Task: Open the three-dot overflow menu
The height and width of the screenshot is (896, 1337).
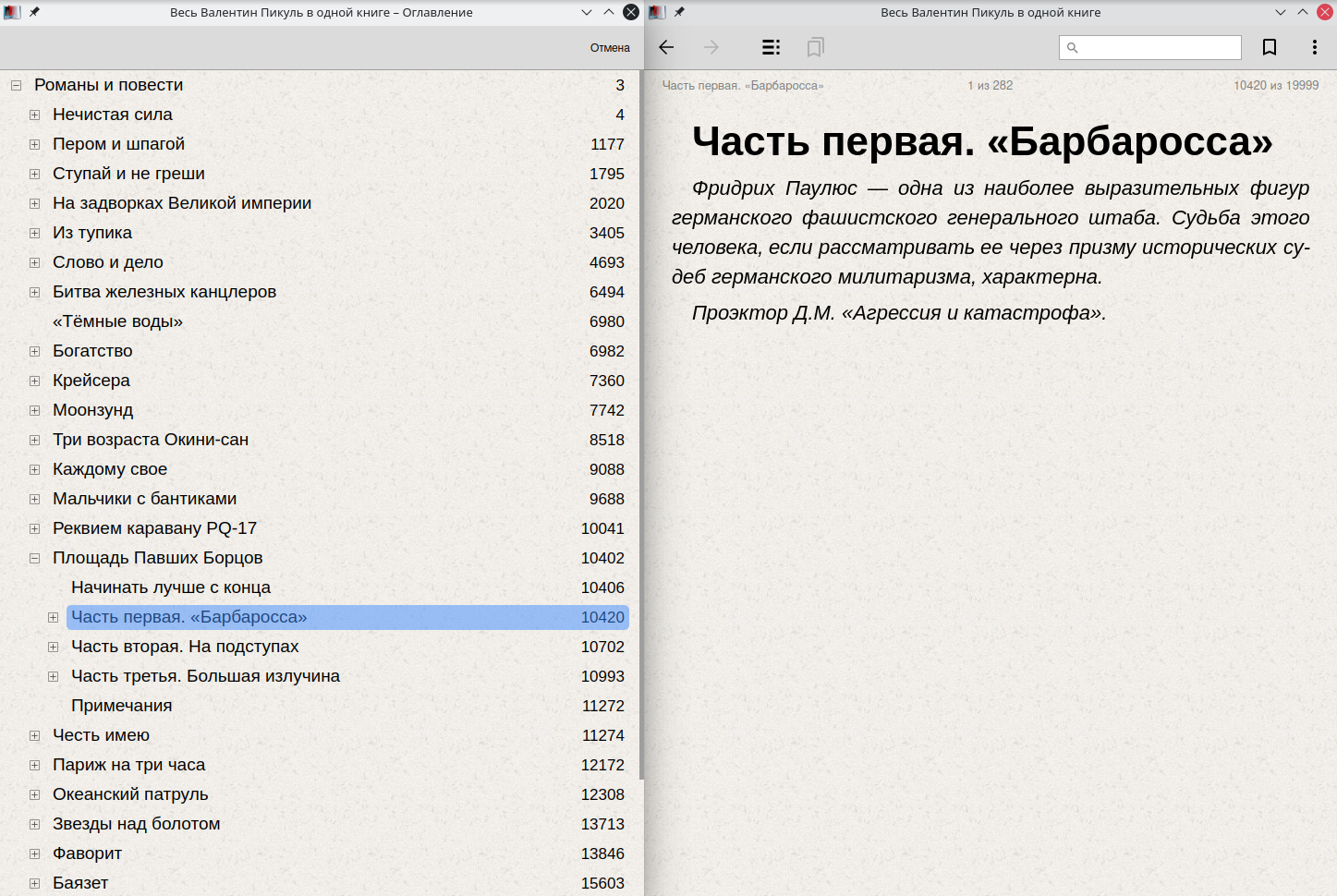Action: (x=1314, y=47)
